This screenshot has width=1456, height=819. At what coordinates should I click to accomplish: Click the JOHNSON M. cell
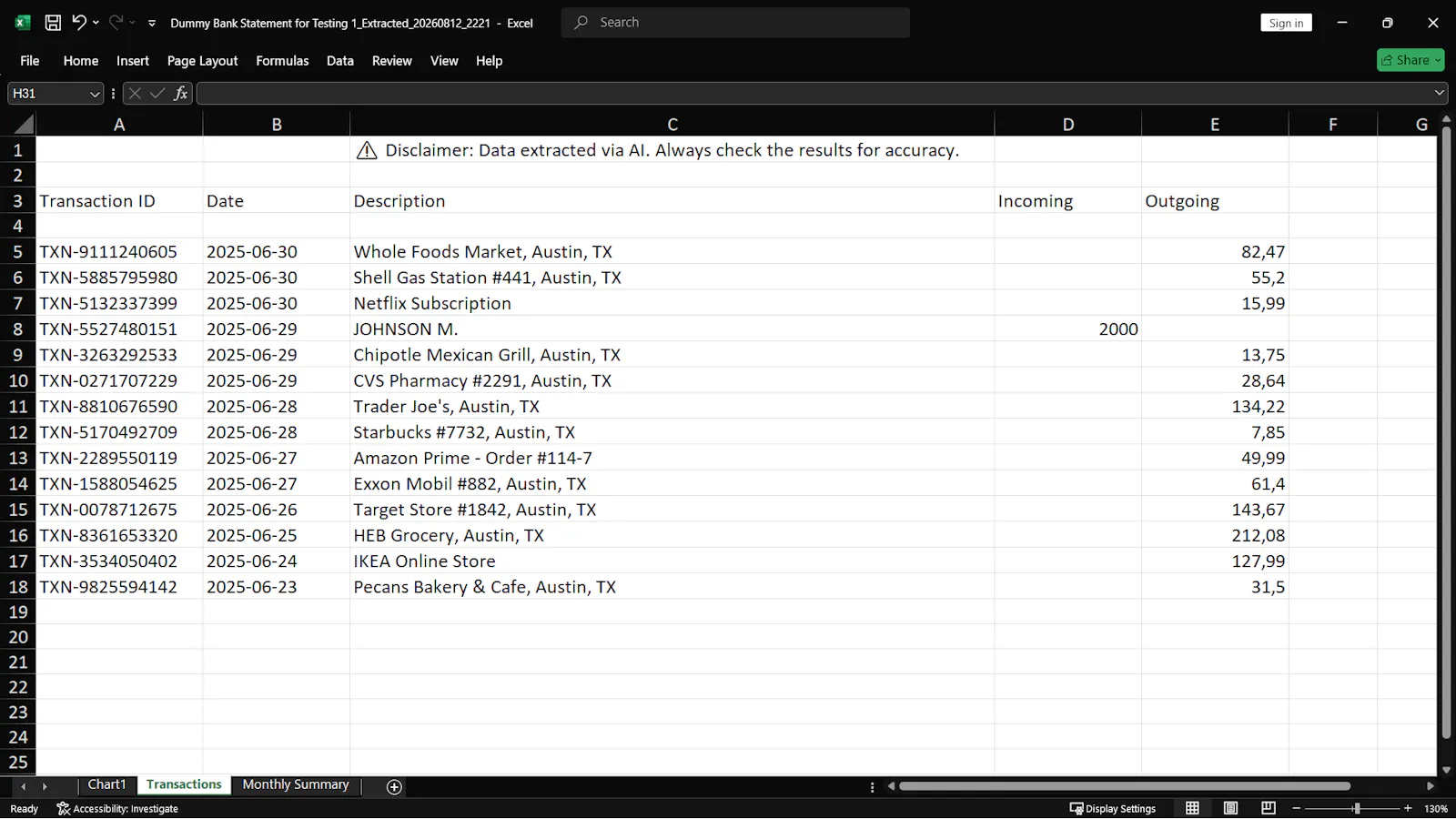click(x=672, y=329)
